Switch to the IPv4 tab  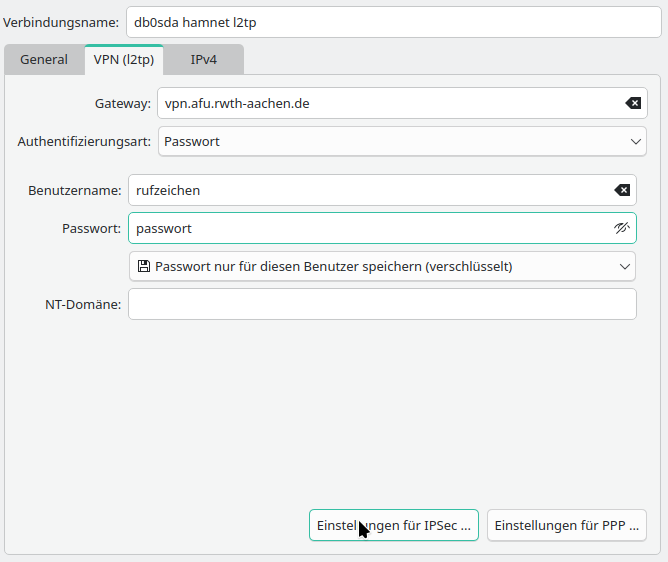pyautogui.click(x=204, y=60)
